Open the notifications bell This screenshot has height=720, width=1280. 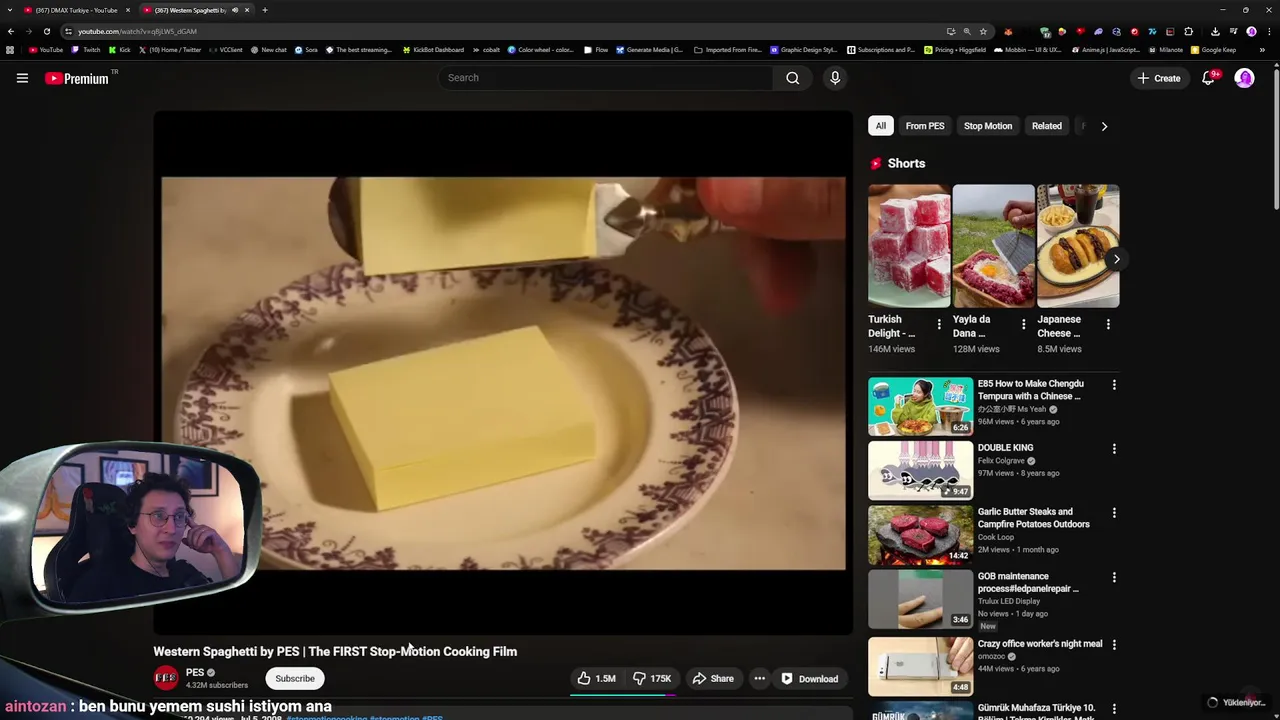point(1208,78)
